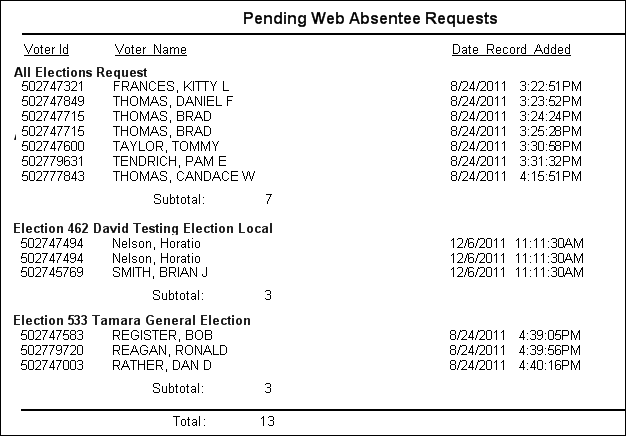Select THOMAS, CANDACE W row
The width and height of the screenshot is (626, 436).
(301, 176)
